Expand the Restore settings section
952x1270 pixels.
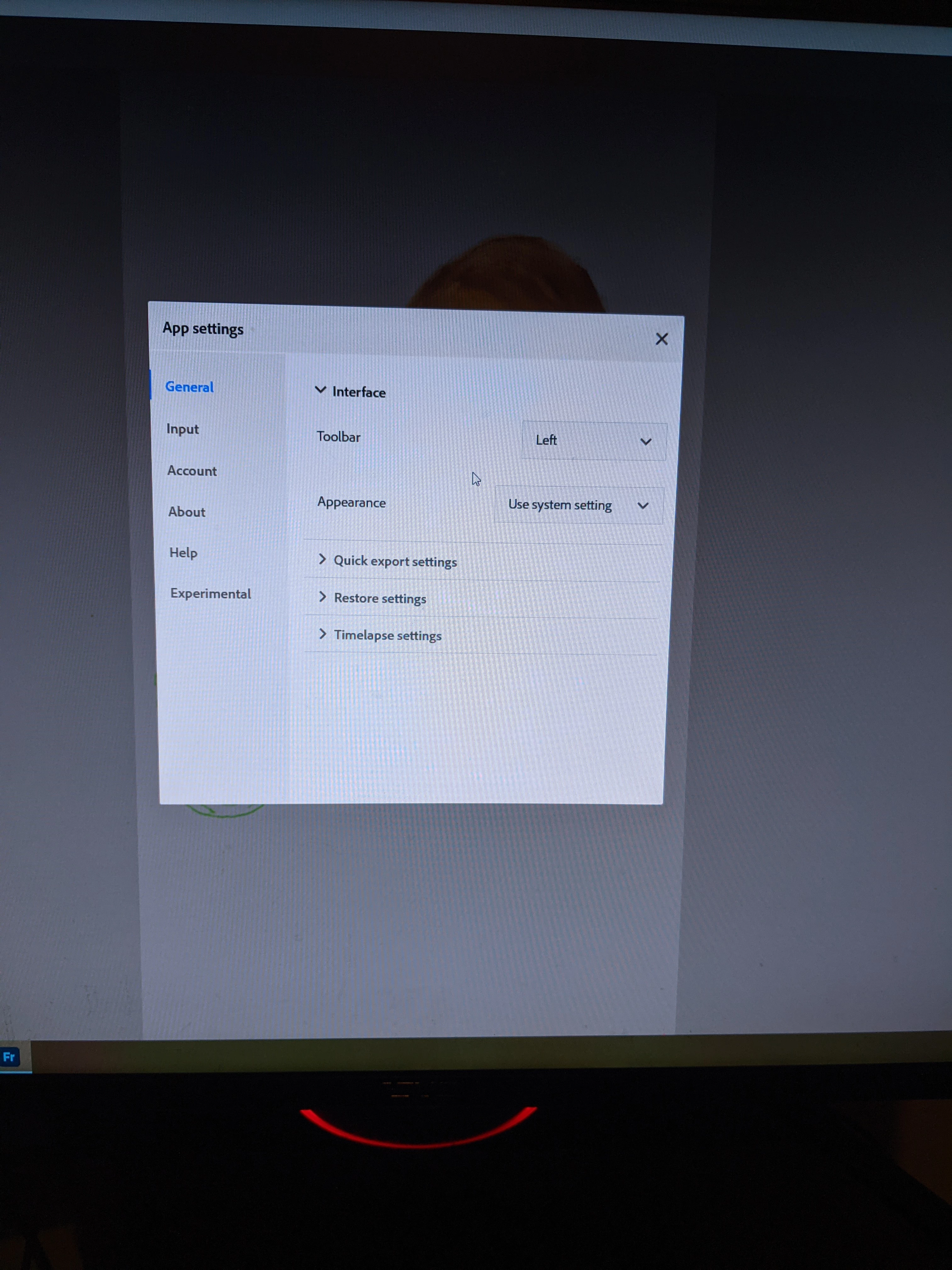[380, 598]
